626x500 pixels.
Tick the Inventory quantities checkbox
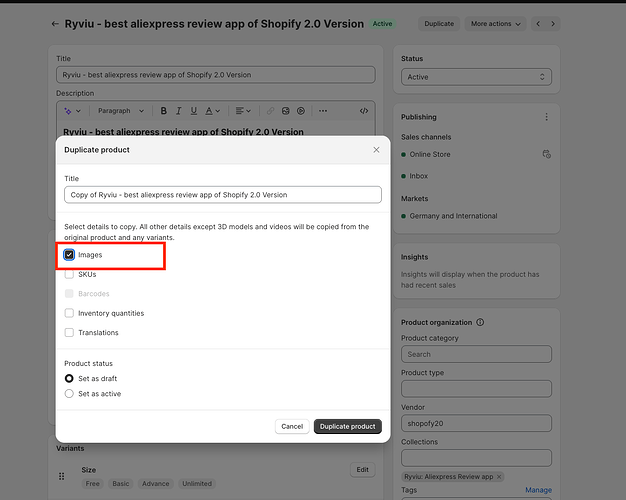(x=69, y=313)
